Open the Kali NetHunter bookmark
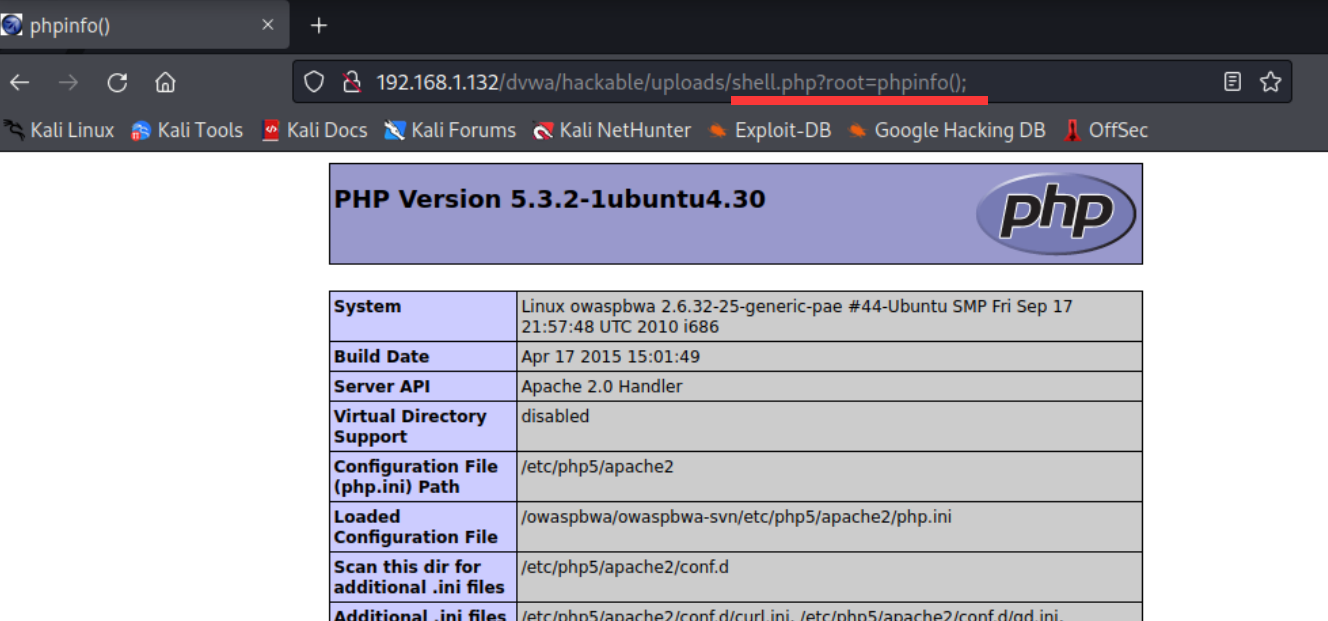Viewport: 1328px width, 621px height. [x=612, y=130]
